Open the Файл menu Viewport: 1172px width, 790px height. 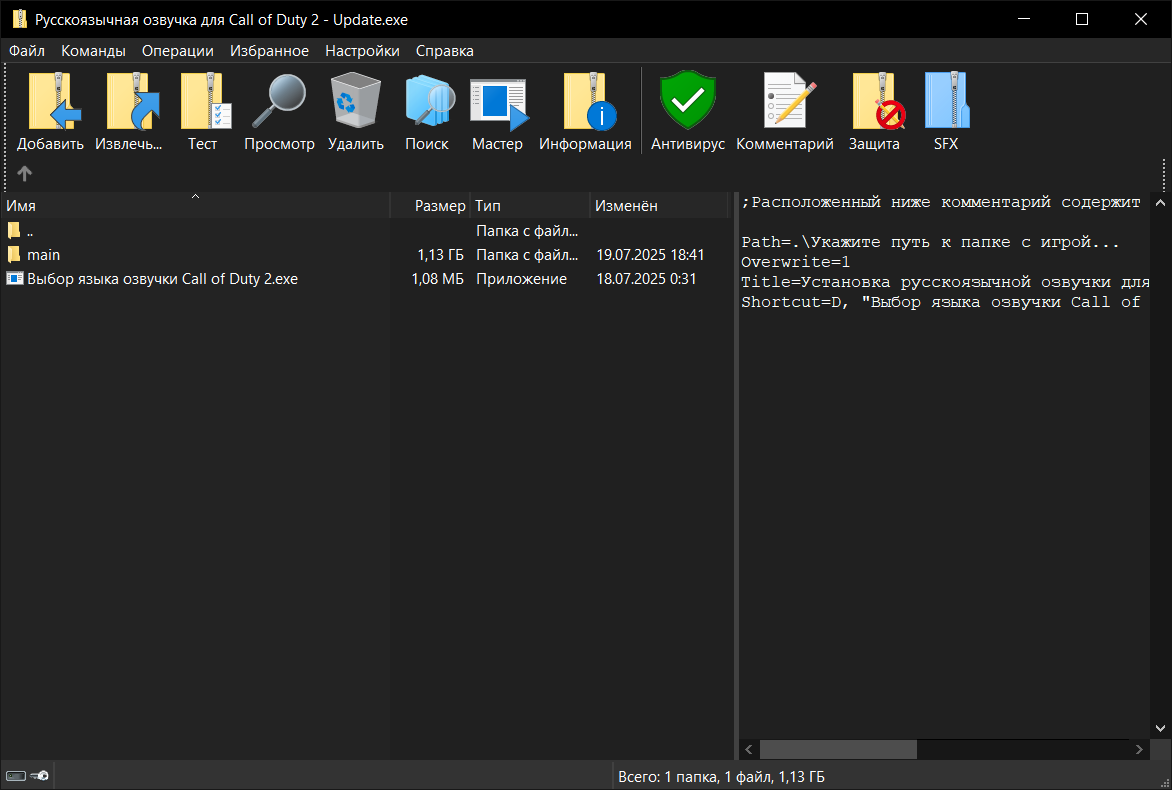point(27,51)
